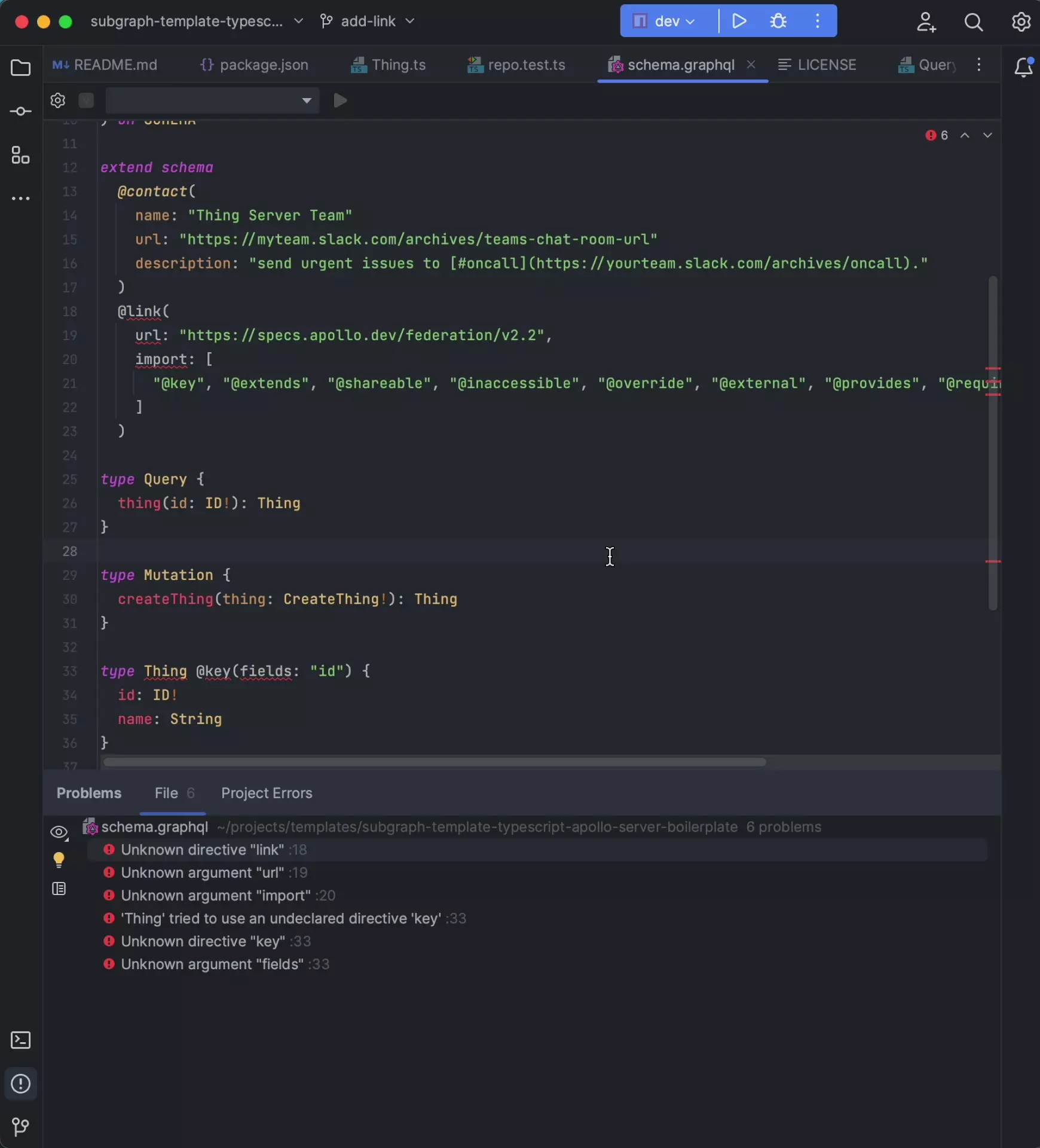Click createThing field in Mutation type

pyautogui.click(x=166, y=599)
